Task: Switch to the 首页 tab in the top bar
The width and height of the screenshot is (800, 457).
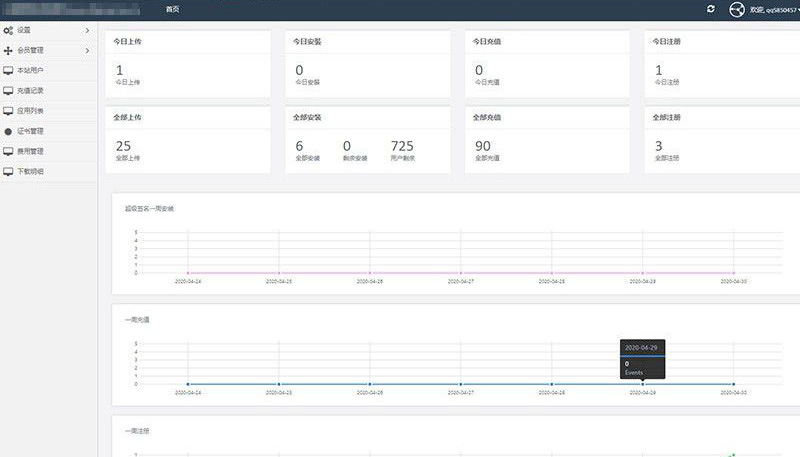Action: click(x=173, y=9)
